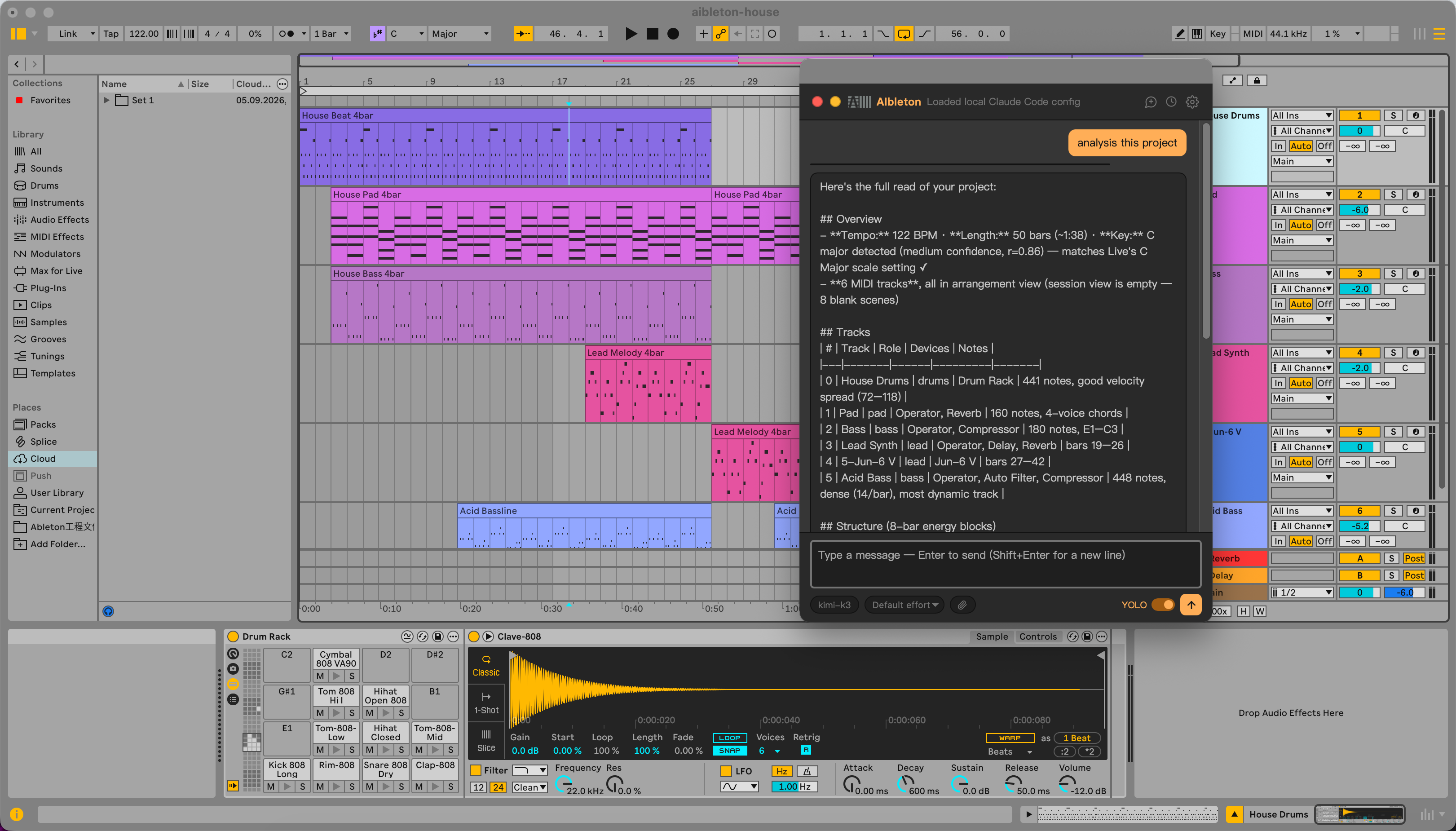The height and width of the screenshot is (831, 1456).
Task: Open chat history clock icon
Action: pyautogui.click(x=1171, y=102)
